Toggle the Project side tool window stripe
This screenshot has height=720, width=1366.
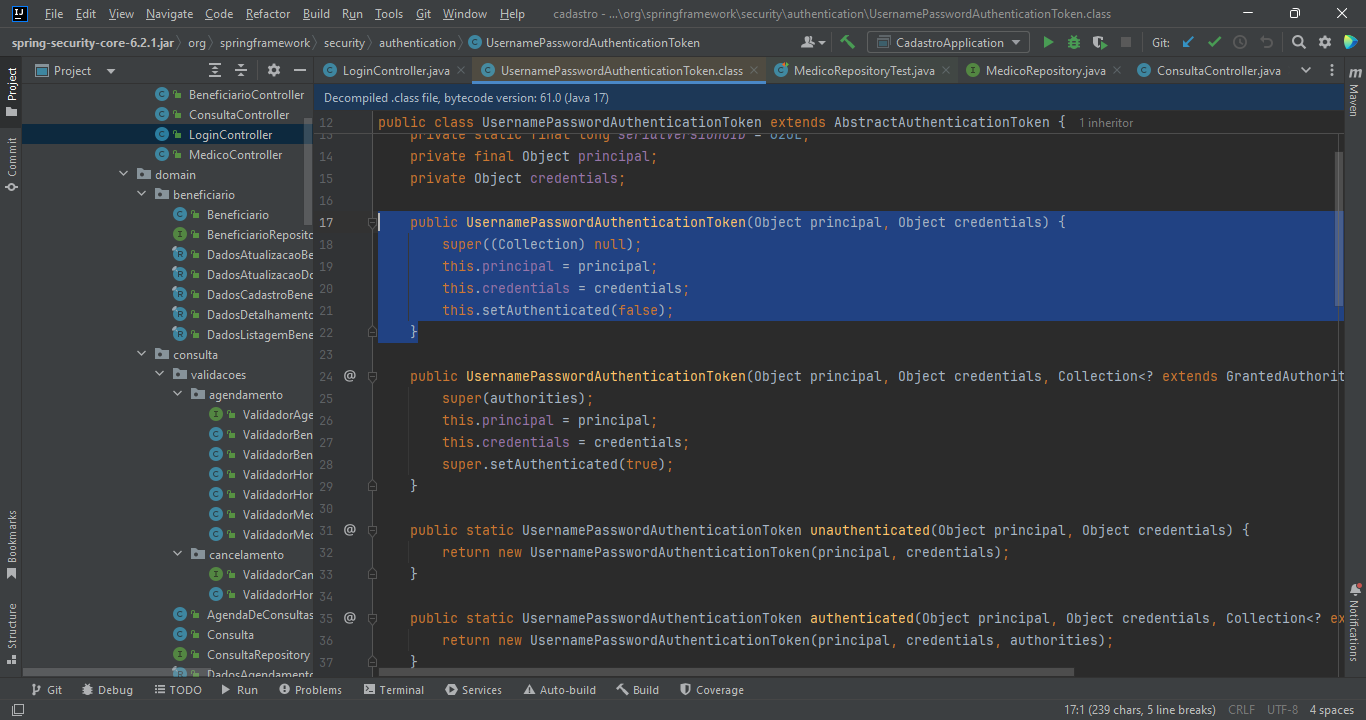coord(12,93)
